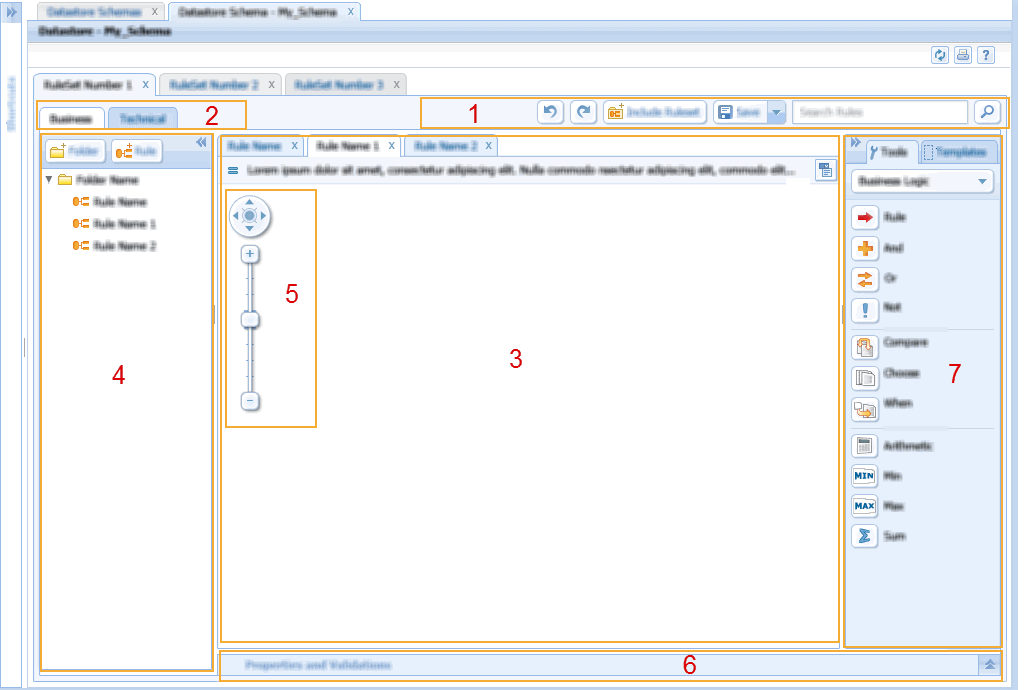Toggle the rule description lines icon
1024x690 pixels.
point(232,170)
